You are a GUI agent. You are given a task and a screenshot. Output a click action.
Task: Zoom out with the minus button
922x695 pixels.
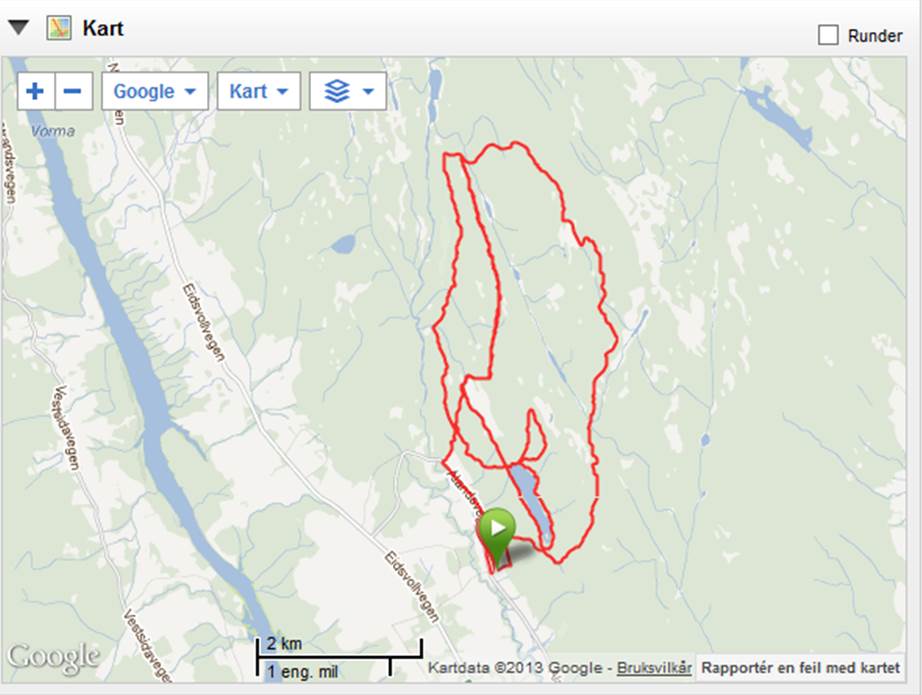[74, 91]
